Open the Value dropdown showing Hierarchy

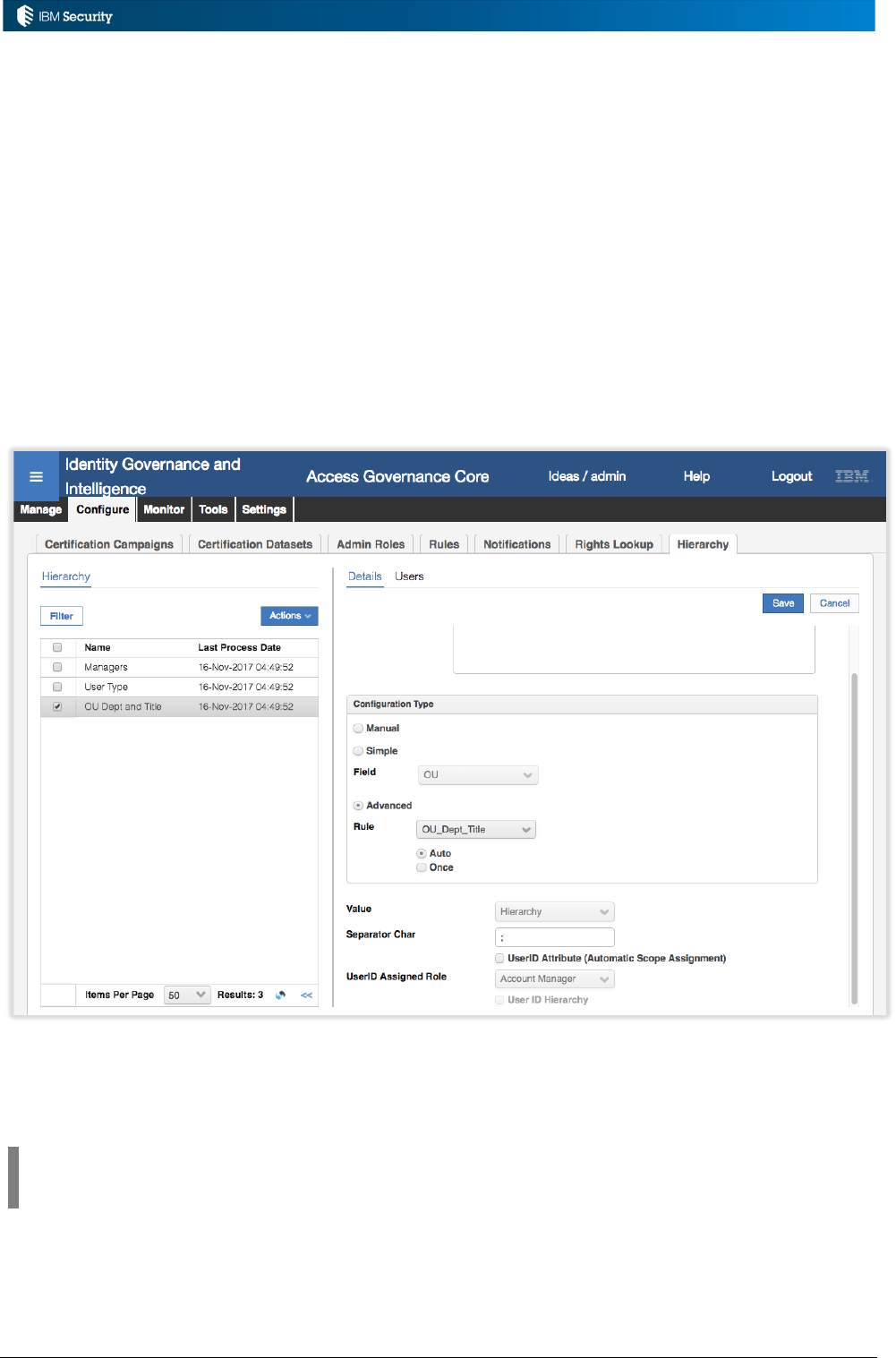point(555,911)
